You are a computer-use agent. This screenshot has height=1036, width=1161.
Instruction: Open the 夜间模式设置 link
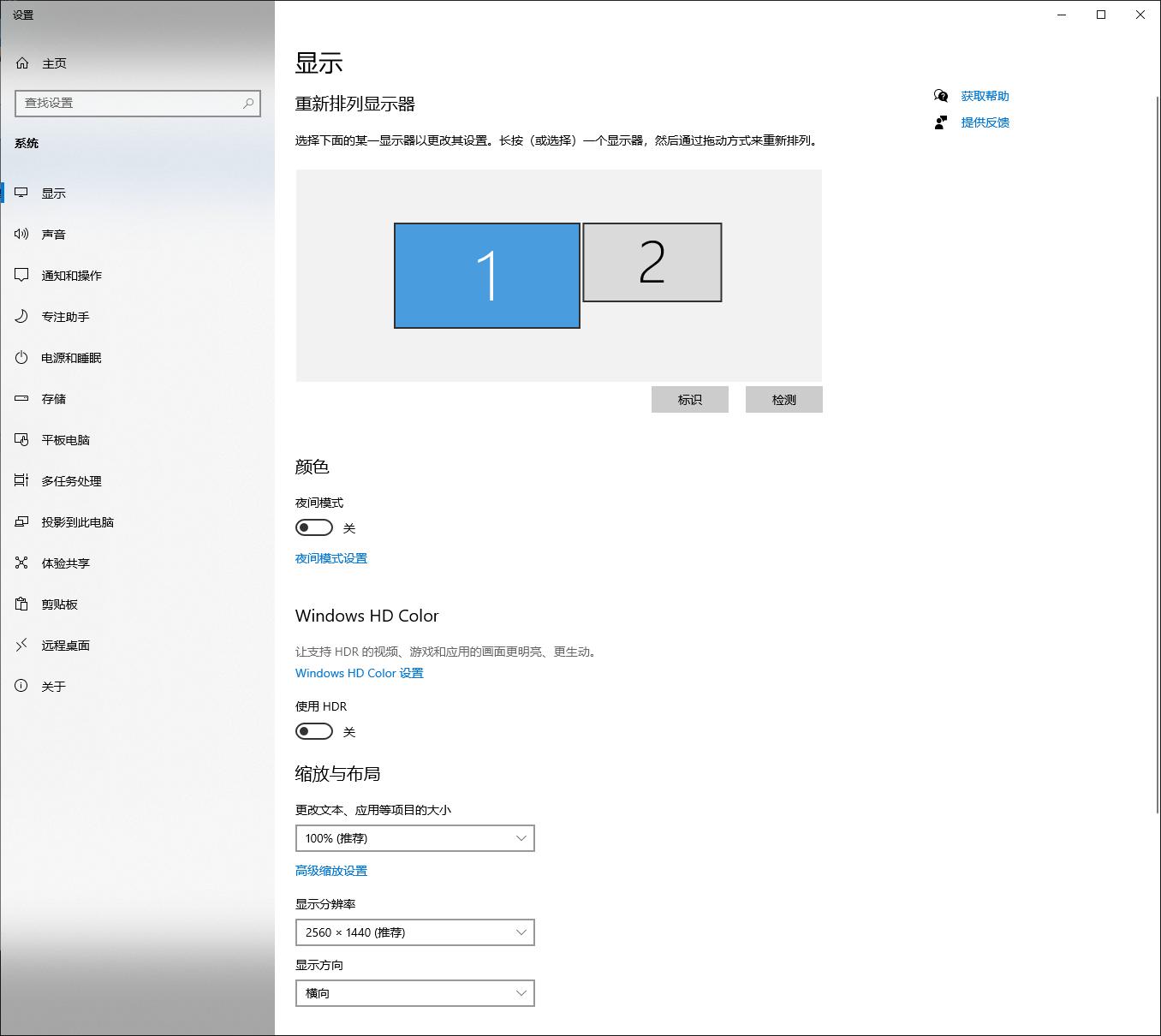point(330,558)
